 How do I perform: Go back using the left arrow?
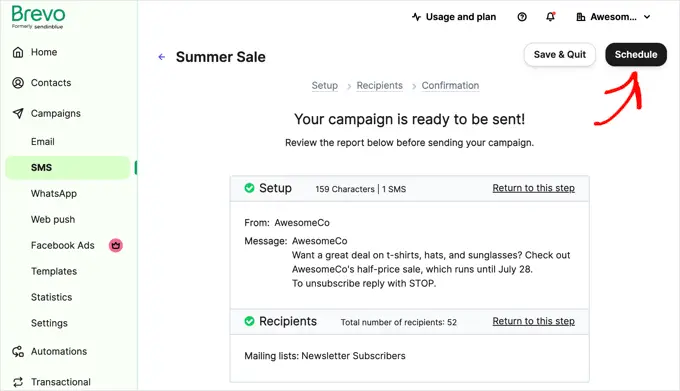coord(162,57)
